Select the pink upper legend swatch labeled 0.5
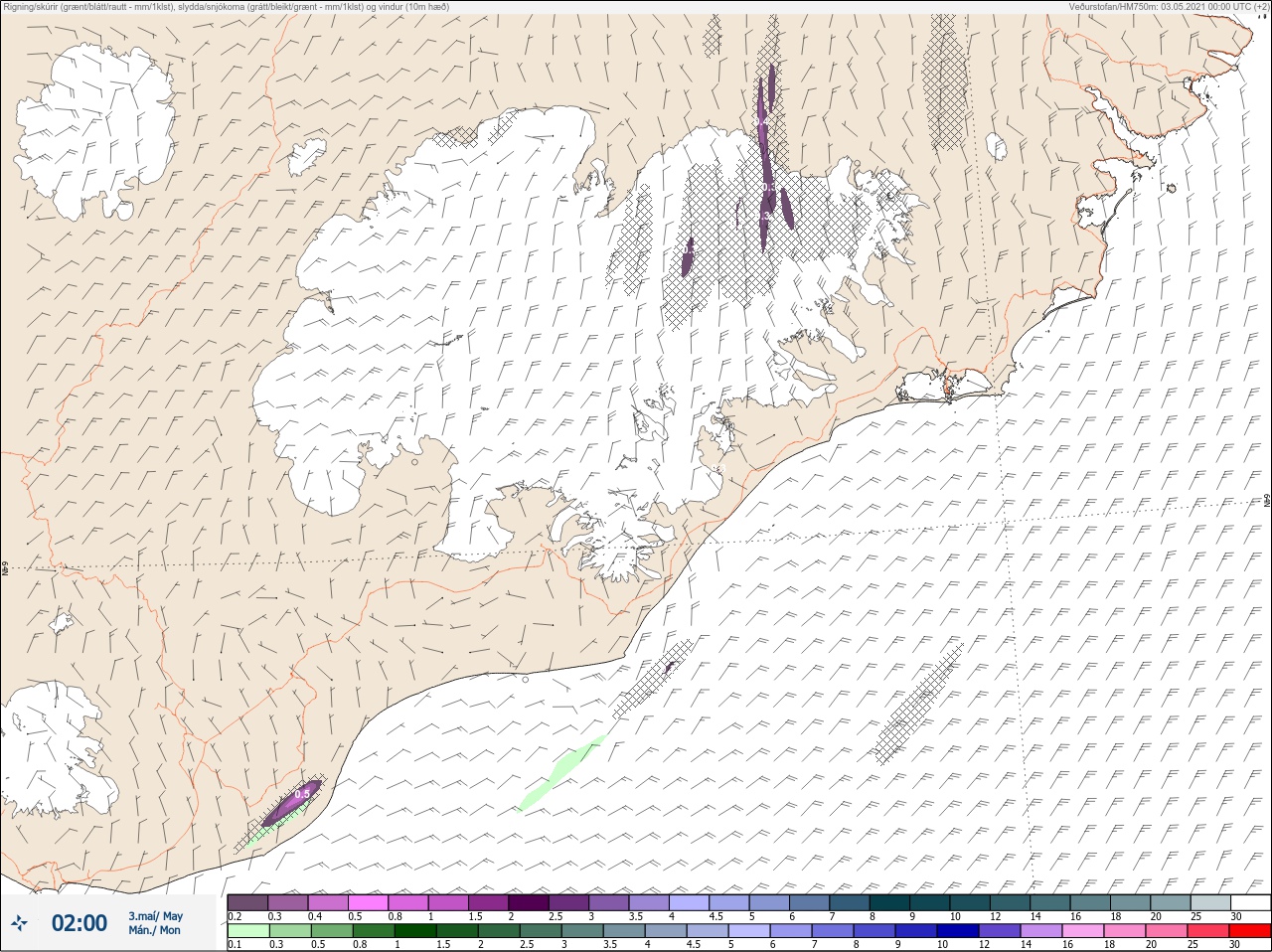Screen dimensions: 1272x952 click(369, 902)
